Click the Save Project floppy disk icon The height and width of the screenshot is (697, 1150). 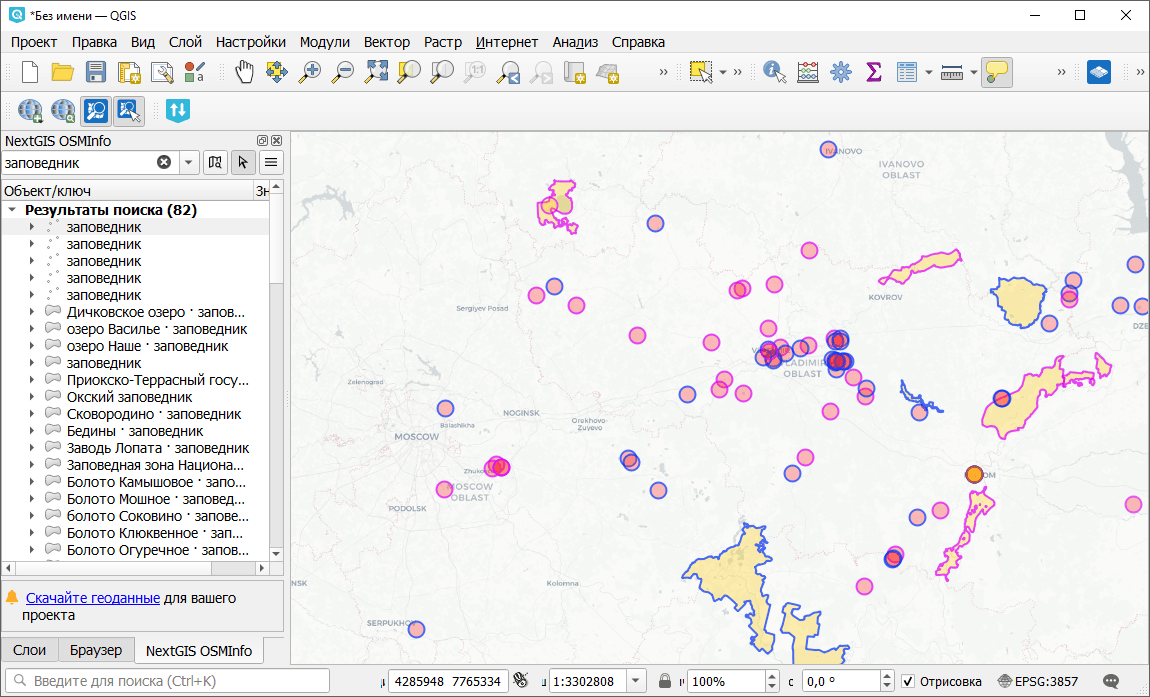click(96, 71)
